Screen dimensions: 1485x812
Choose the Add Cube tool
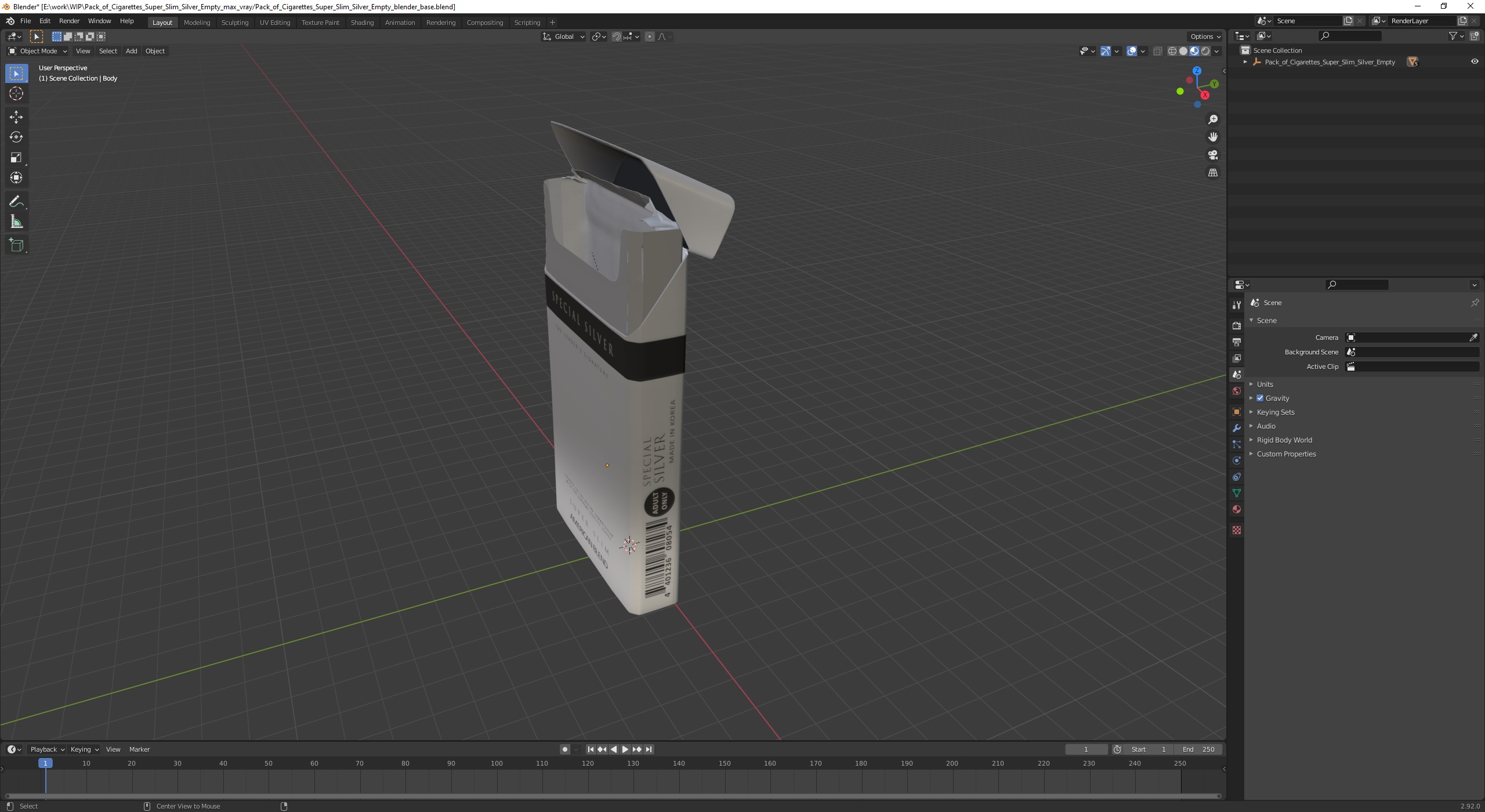pos(16,245)
